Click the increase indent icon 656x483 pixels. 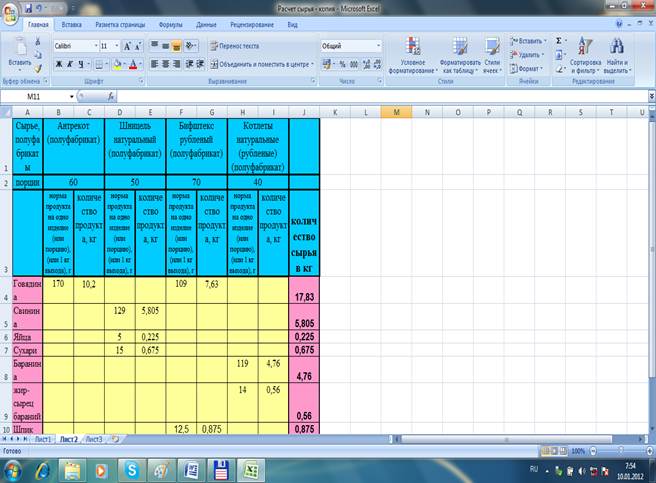tap(200, 64)
